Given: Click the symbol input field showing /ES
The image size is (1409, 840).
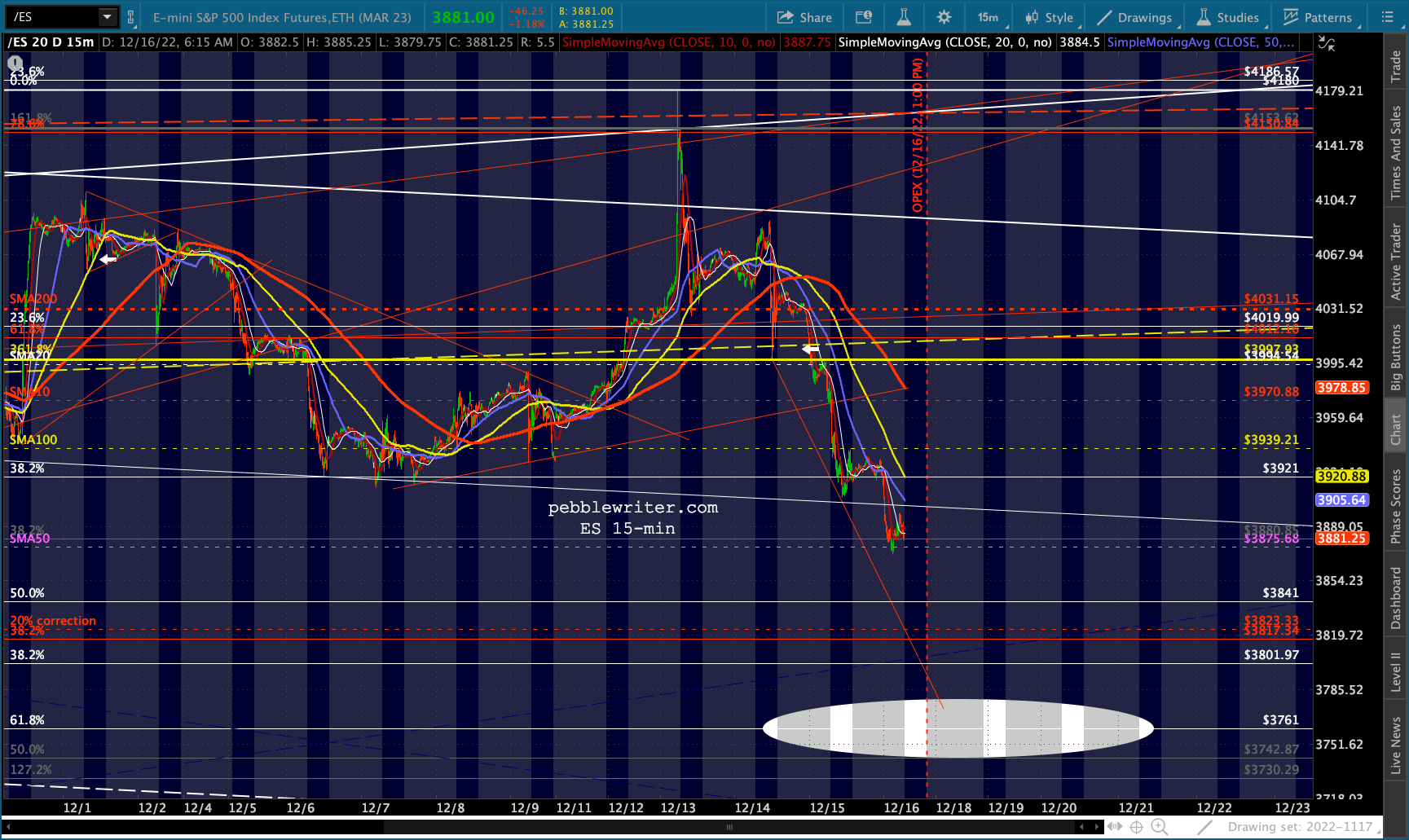Looking at the screenshot, I should [53, 17].
